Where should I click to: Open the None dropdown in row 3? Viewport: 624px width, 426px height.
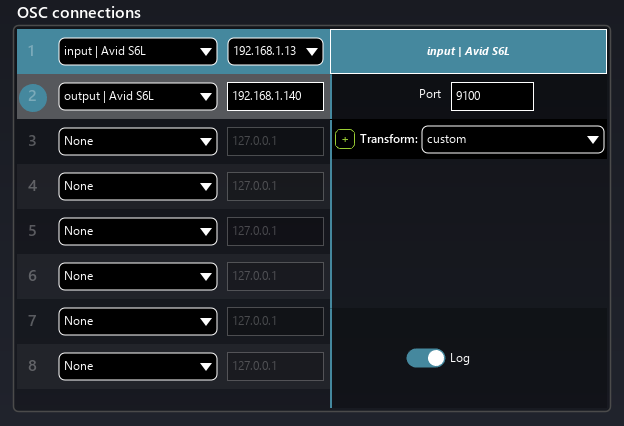138,141
